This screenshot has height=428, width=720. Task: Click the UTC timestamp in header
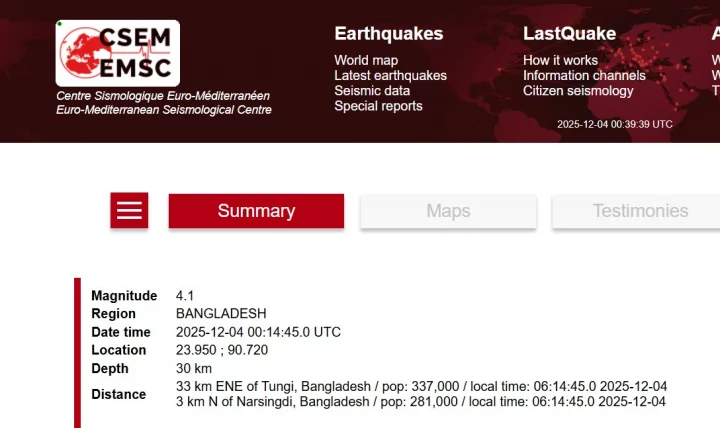pos(614,124)
